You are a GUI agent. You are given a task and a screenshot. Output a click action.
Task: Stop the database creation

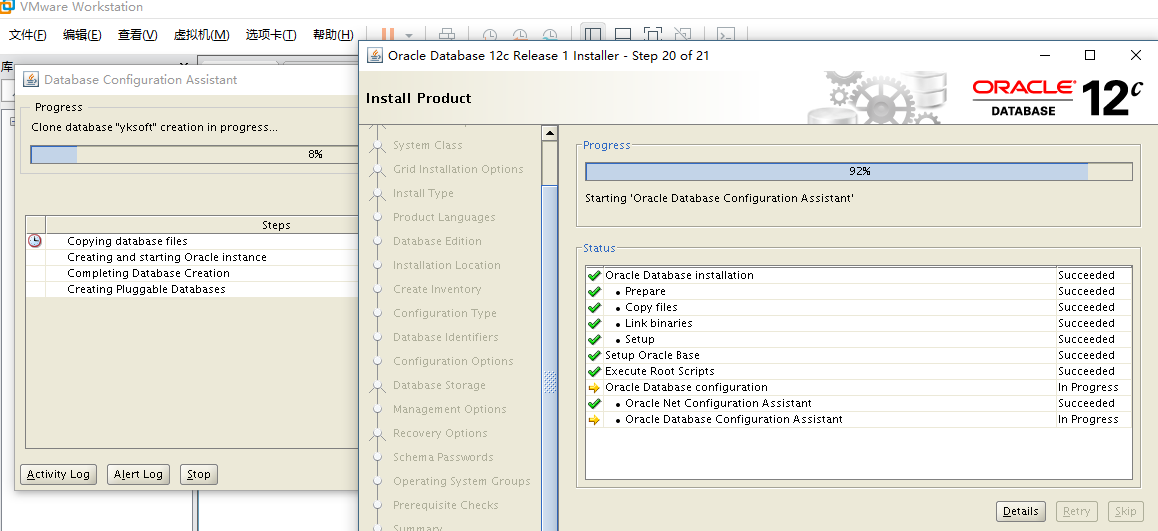pyautogui.click(x=199, y=474)
